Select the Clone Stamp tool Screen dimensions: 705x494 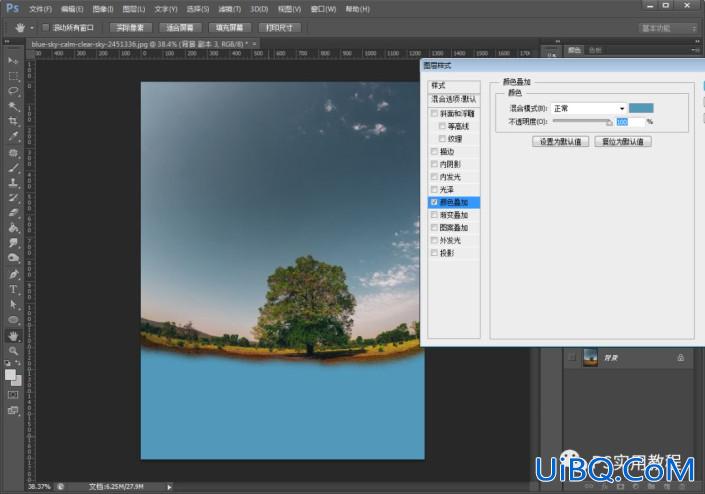tap(13, 183)
